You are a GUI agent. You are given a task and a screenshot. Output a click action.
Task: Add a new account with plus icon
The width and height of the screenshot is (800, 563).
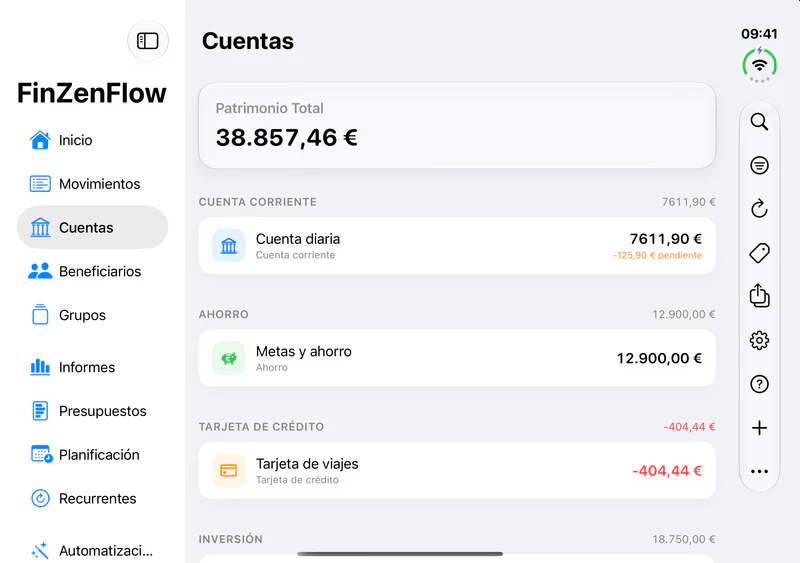click(x=759, y=428)
